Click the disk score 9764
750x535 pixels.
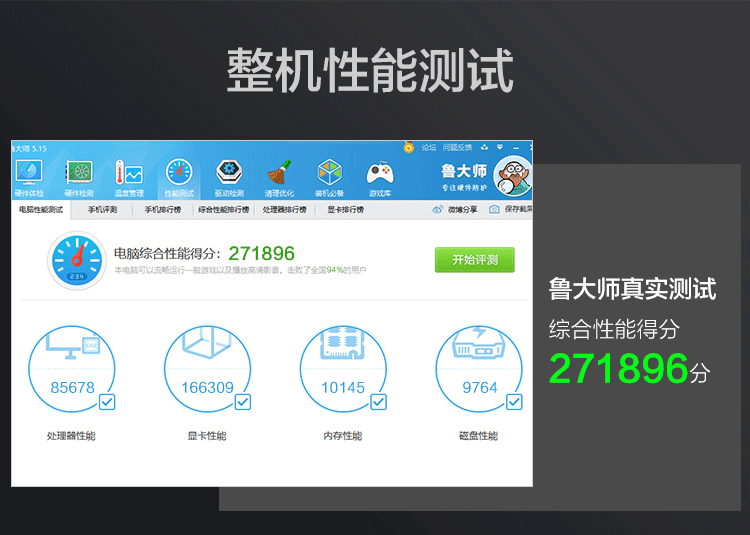pyautogui.click(x=480, y=387)
